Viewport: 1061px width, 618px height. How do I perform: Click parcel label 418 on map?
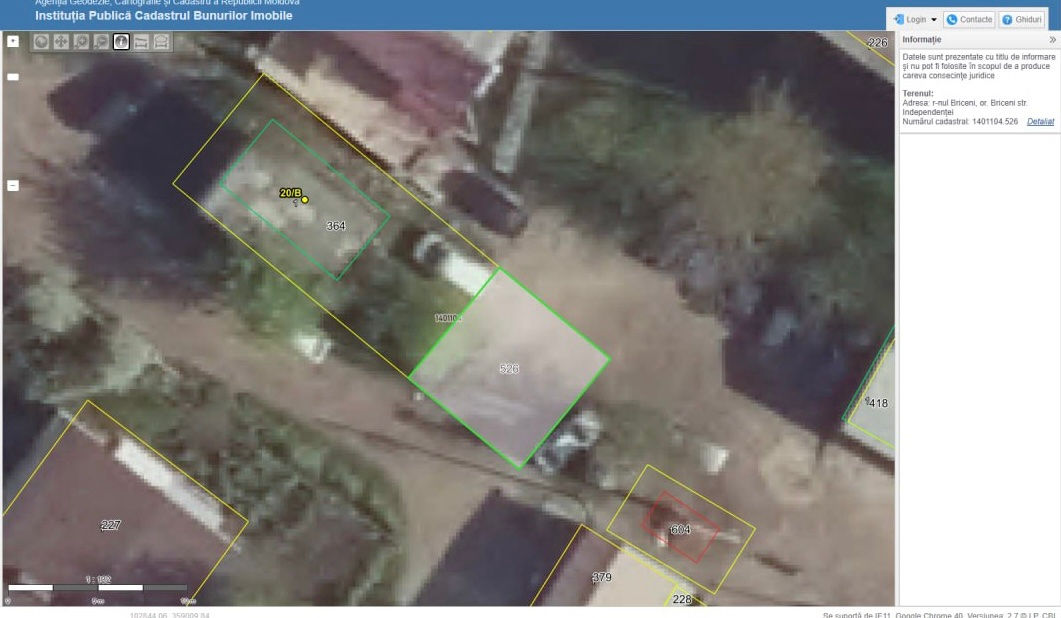coord(878,403)
